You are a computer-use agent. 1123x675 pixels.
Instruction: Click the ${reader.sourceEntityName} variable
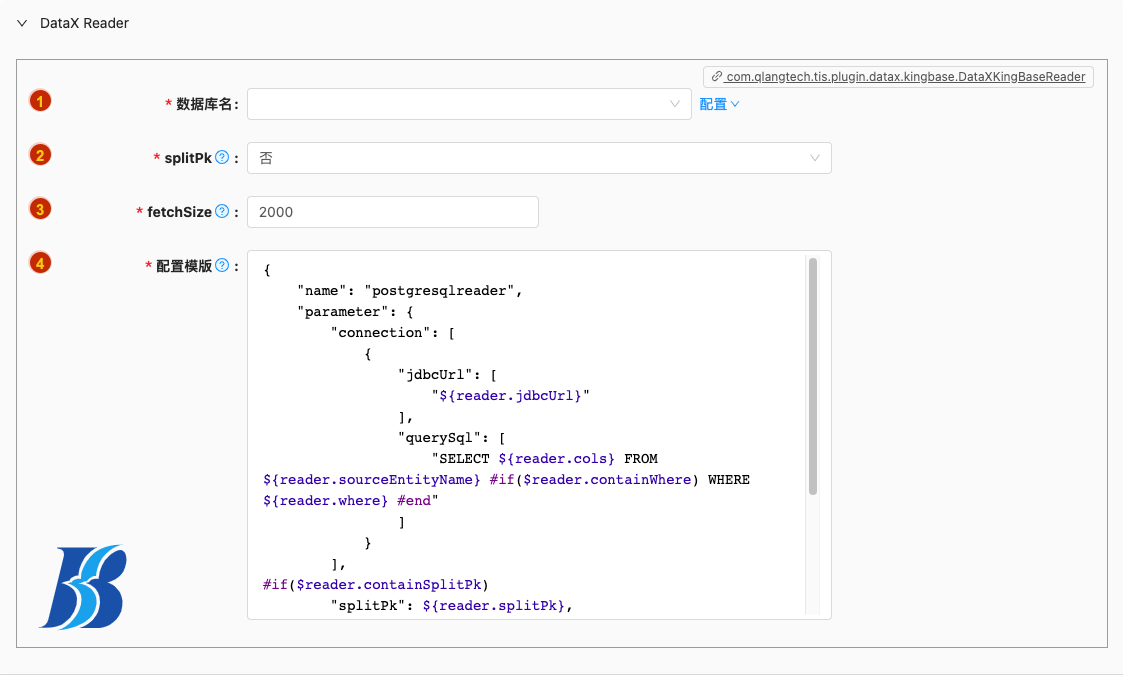[372, 479]
